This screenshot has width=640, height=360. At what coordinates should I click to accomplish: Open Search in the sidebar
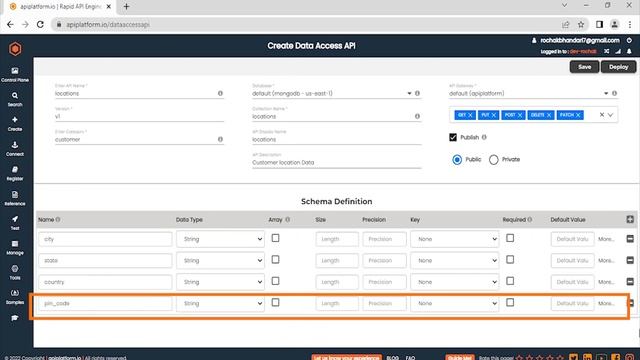pos(15,99)
